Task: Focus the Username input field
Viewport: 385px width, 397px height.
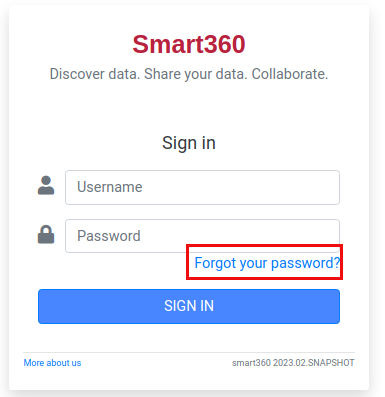Action: pyautogui.click(x=202, y=187)
